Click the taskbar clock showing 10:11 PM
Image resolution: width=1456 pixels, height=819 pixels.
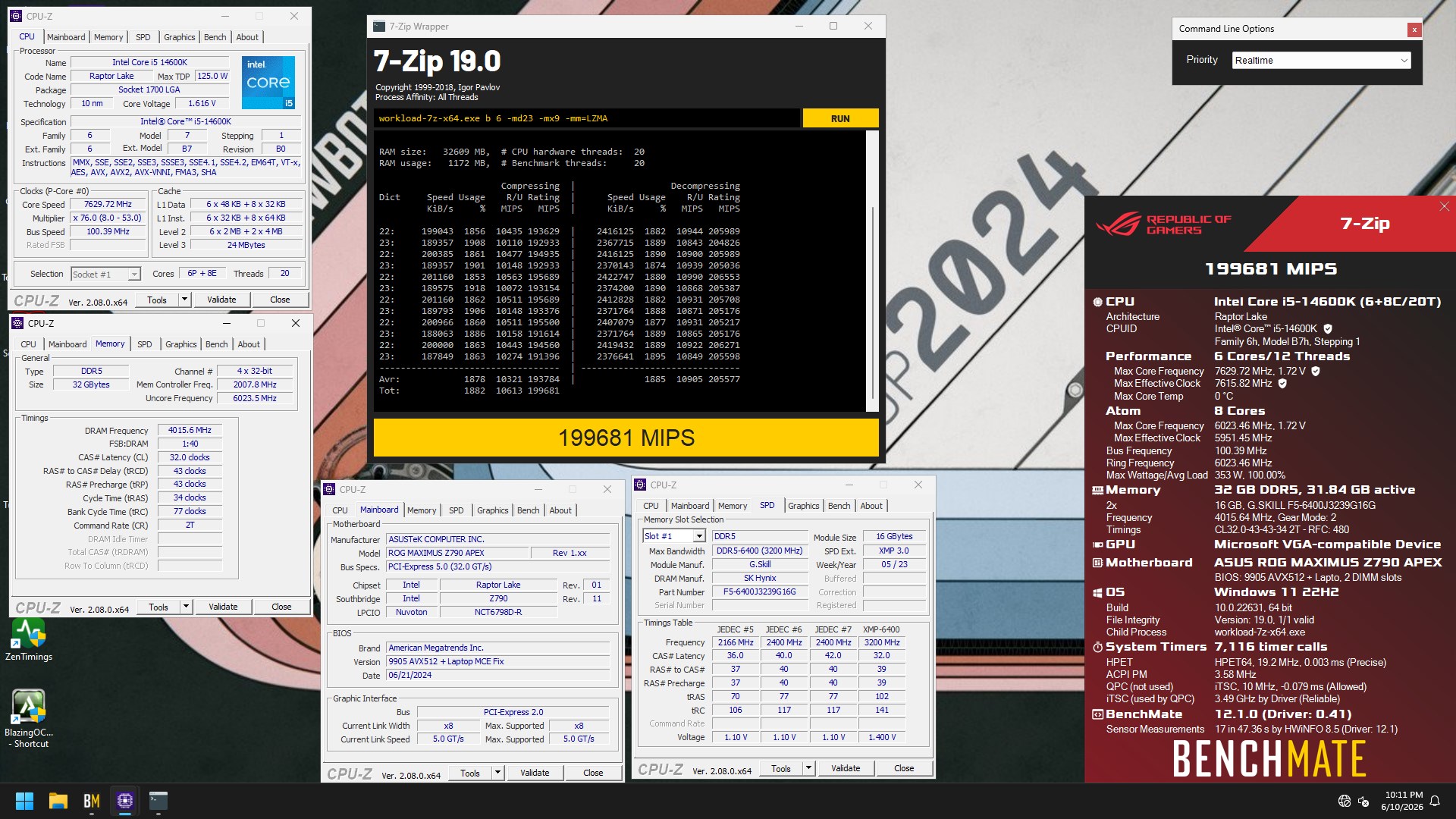pos(1402,801)
